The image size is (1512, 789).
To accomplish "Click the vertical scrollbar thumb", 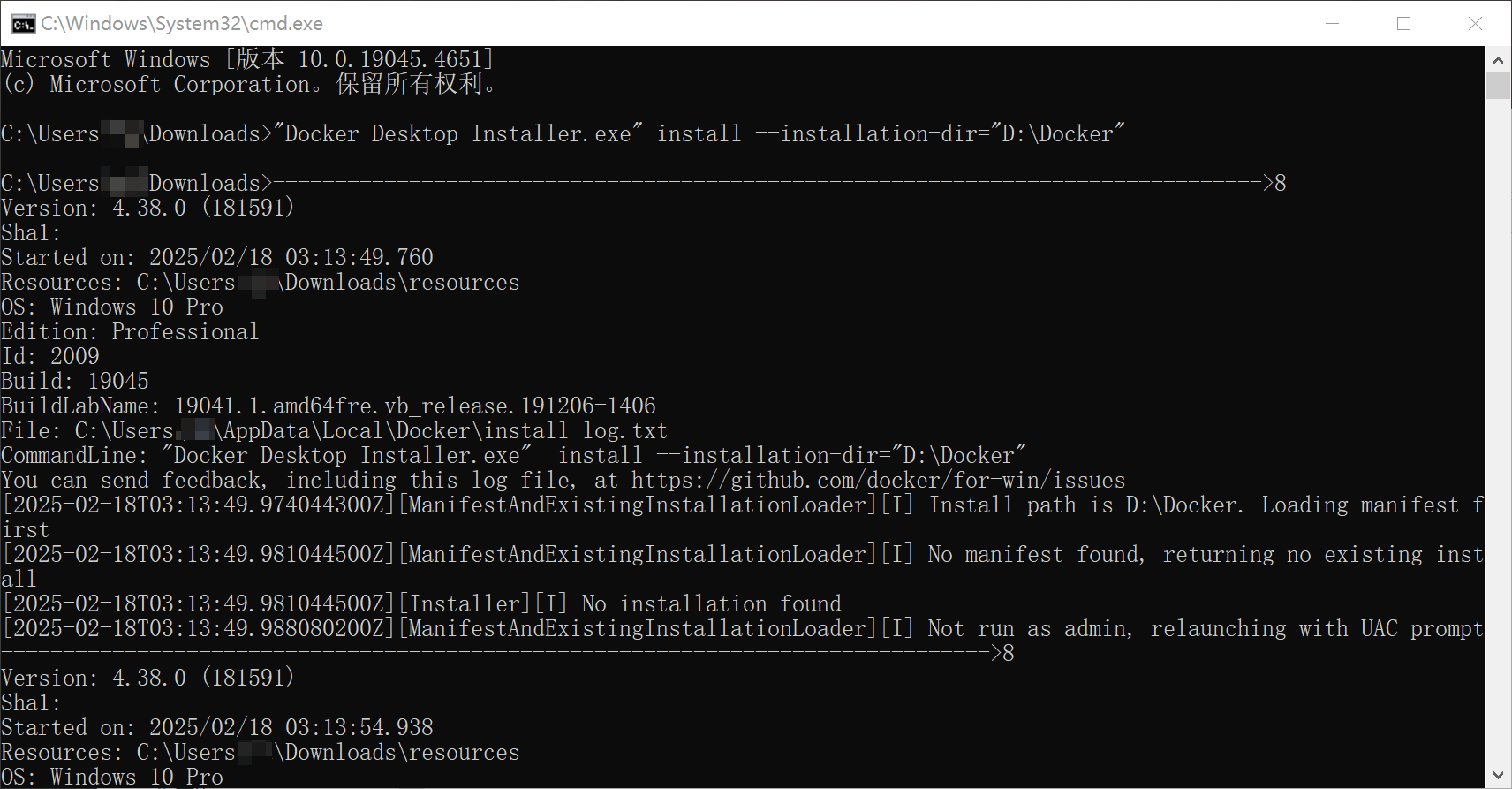I will tap(1498, 86).
